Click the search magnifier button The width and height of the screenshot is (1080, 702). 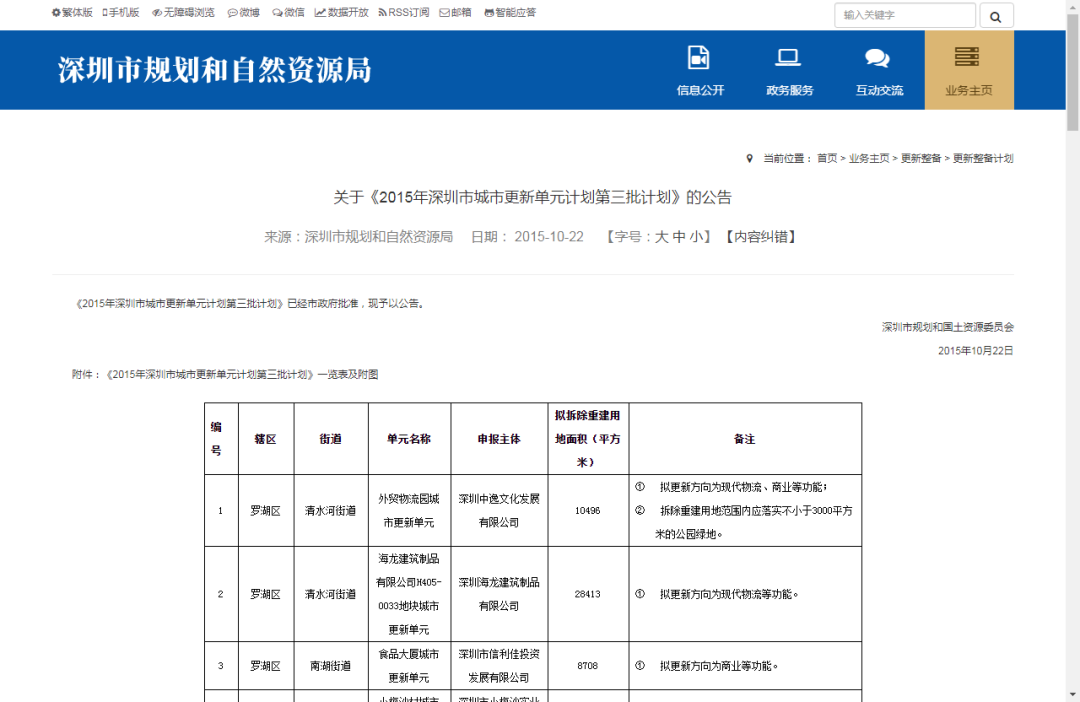(x=996, y=16)
